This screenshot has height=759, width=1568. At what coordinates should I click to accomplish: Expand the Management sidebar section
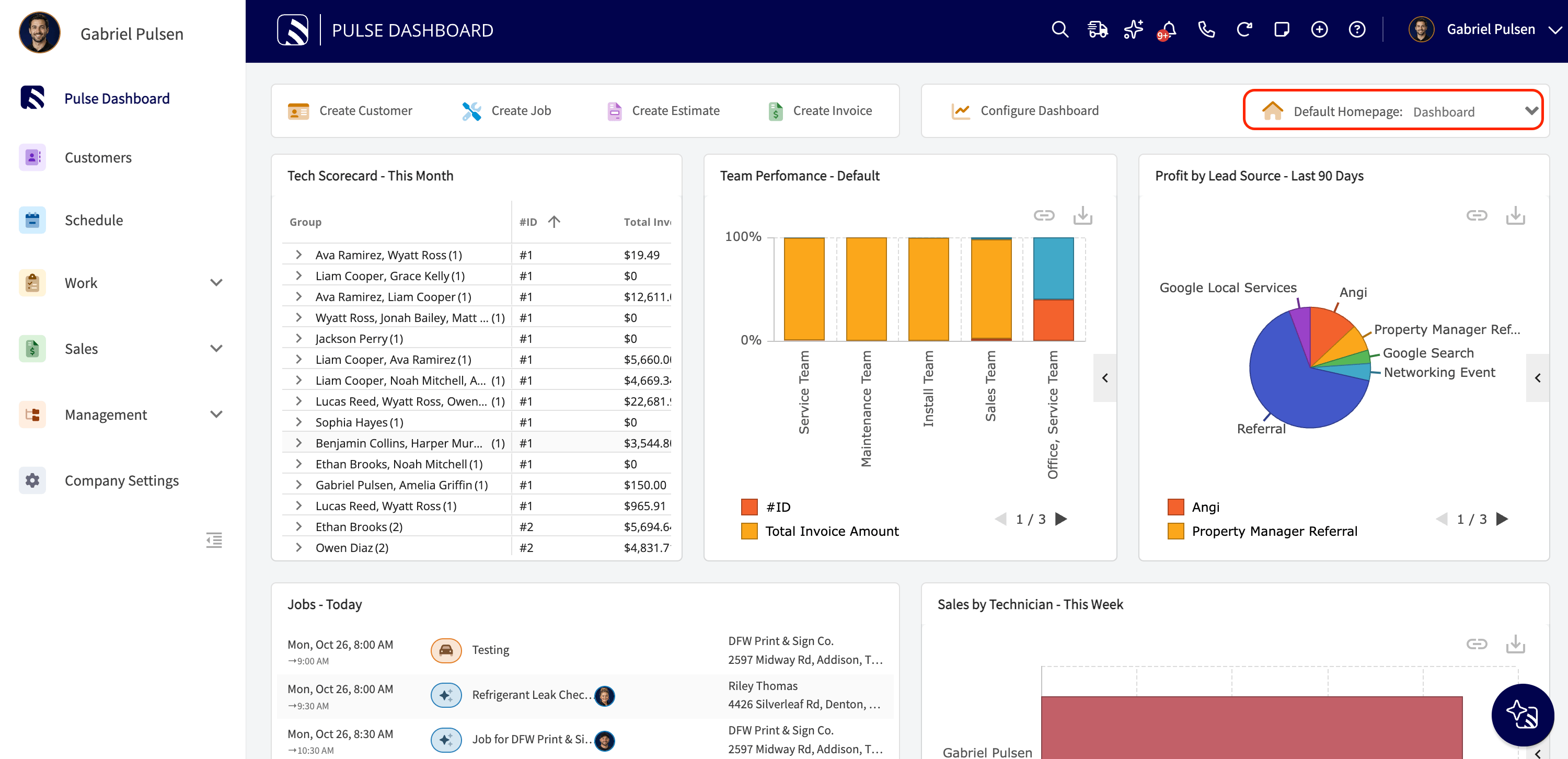(216, 414)
